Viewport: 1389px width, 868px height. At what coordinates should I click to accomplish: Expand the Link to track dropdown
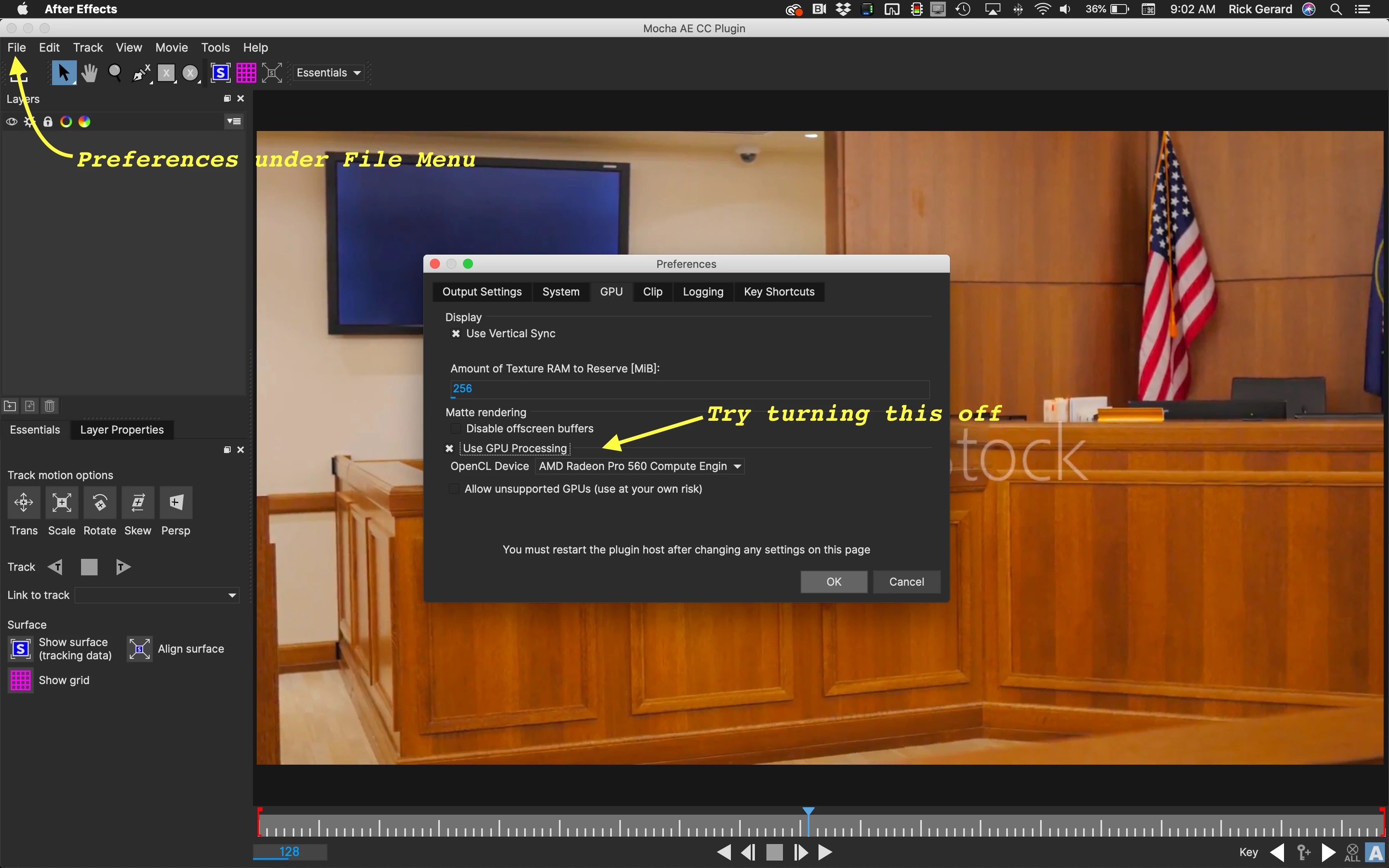[x=157, y=595]
